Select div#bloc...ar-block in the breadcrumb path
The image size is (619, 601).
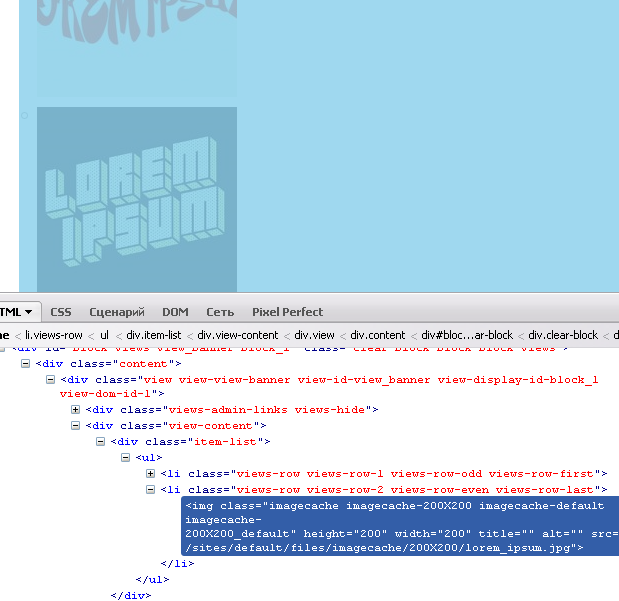[467, 335]
